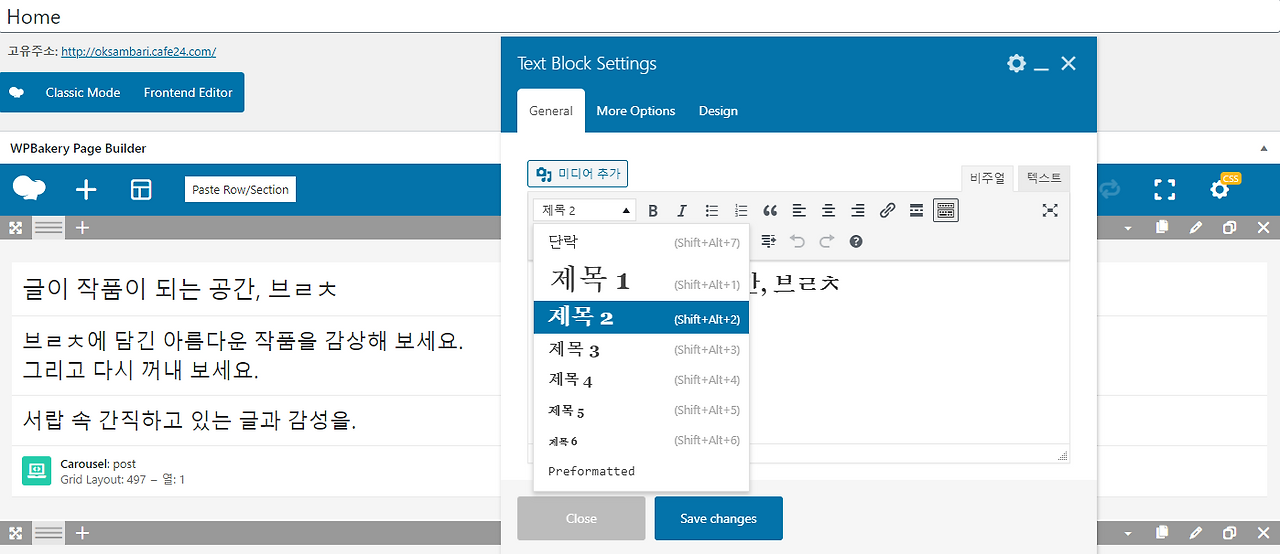Add column to upper row
Viewport: 1280px width, 554px height.
point(83,228)
